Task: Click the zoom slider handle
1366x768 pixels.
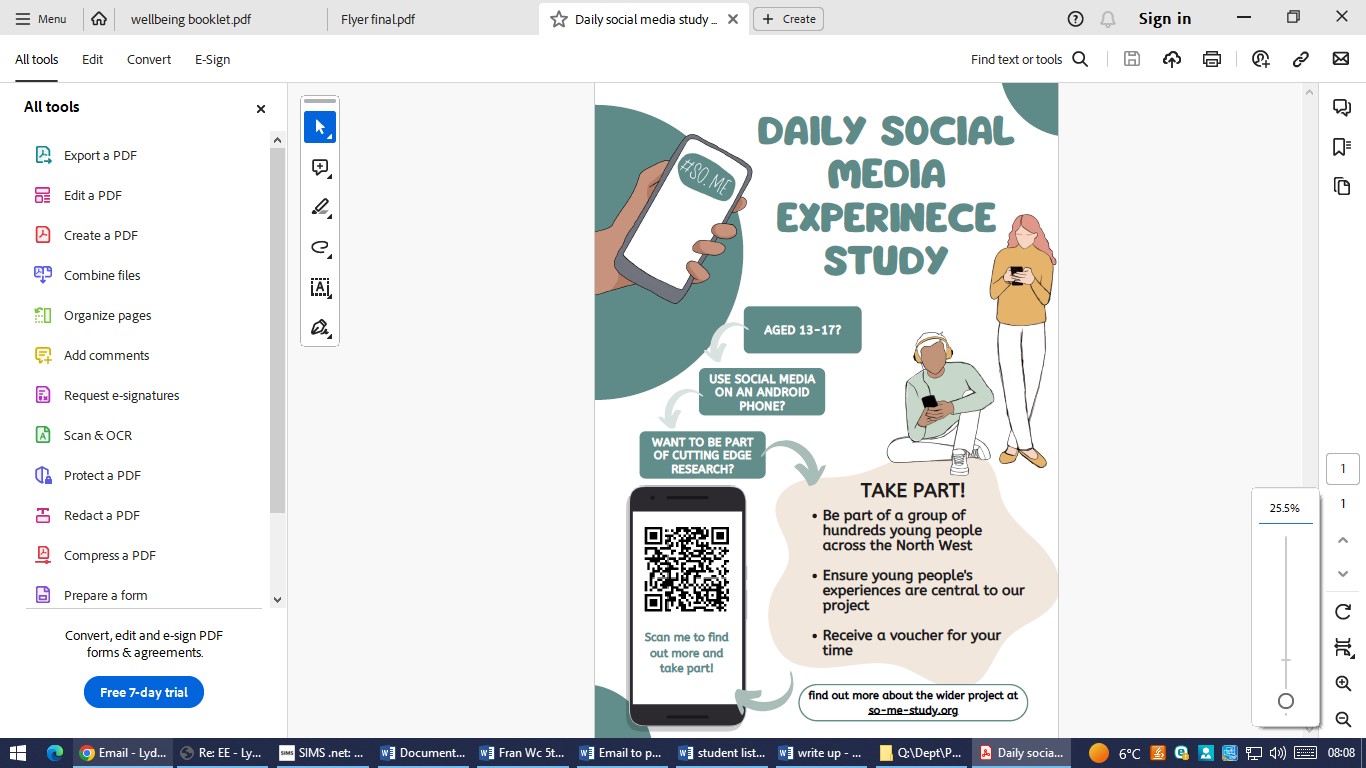Action: coord(1286,701)
